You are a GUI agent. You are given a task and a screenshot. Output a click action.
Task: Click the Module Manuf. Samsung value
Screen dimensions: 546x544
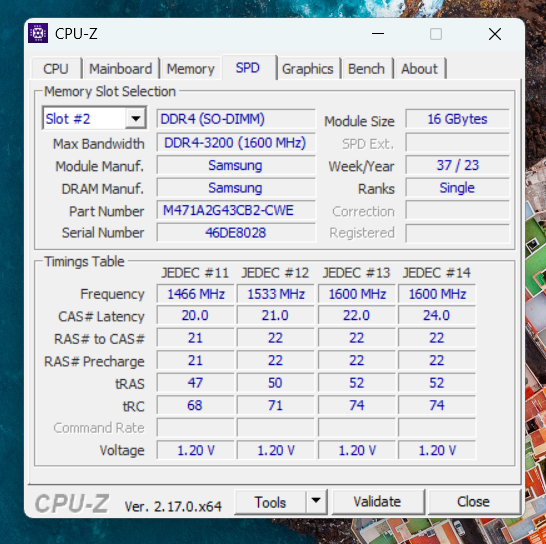[236, 165]
